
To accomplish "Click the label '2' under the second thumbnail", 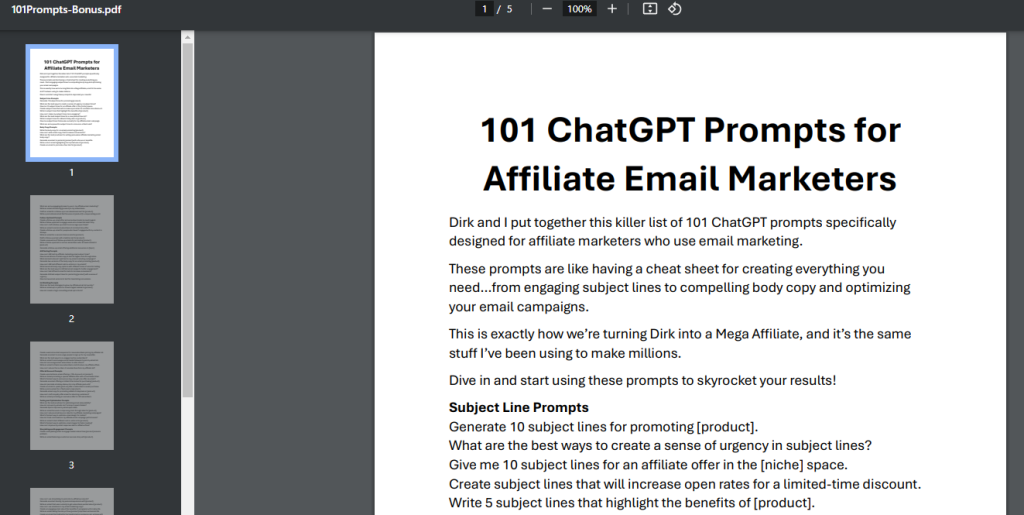I will pyautogui.click(x=72, y=319).
